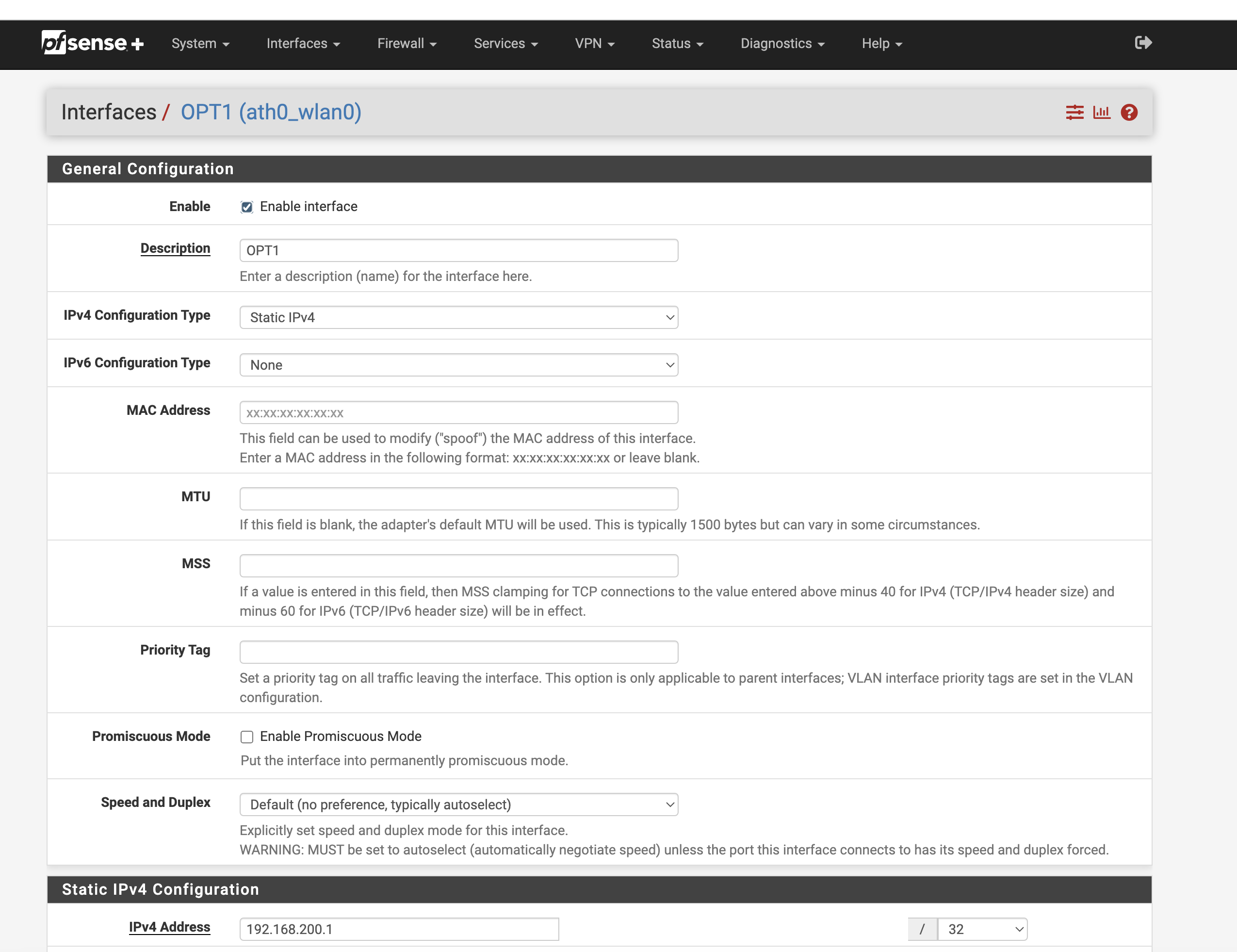
Task: Open the Diagnostics menu
Action: (x=782, y=44)
